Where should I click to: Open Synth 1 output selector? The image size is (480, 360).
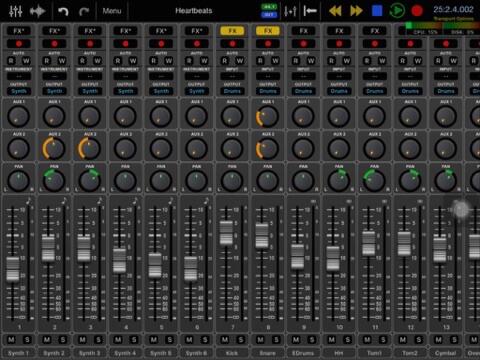(x=19, y=91)
